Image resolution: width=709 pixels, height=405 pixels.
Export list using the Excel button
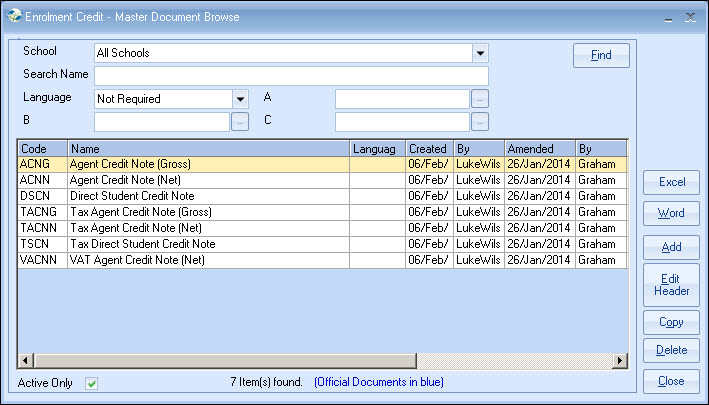pos(671,182)
